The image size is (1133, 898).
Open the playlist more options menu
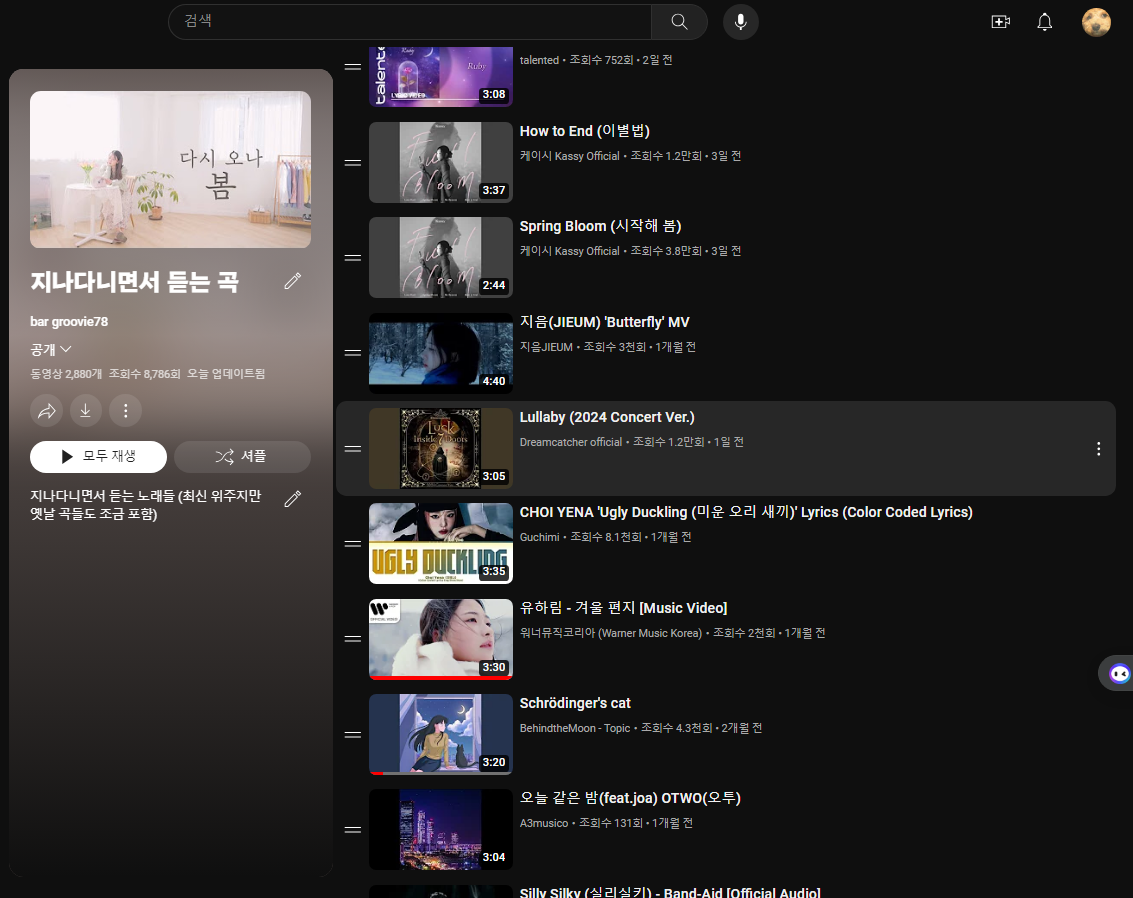pos(125,411)
